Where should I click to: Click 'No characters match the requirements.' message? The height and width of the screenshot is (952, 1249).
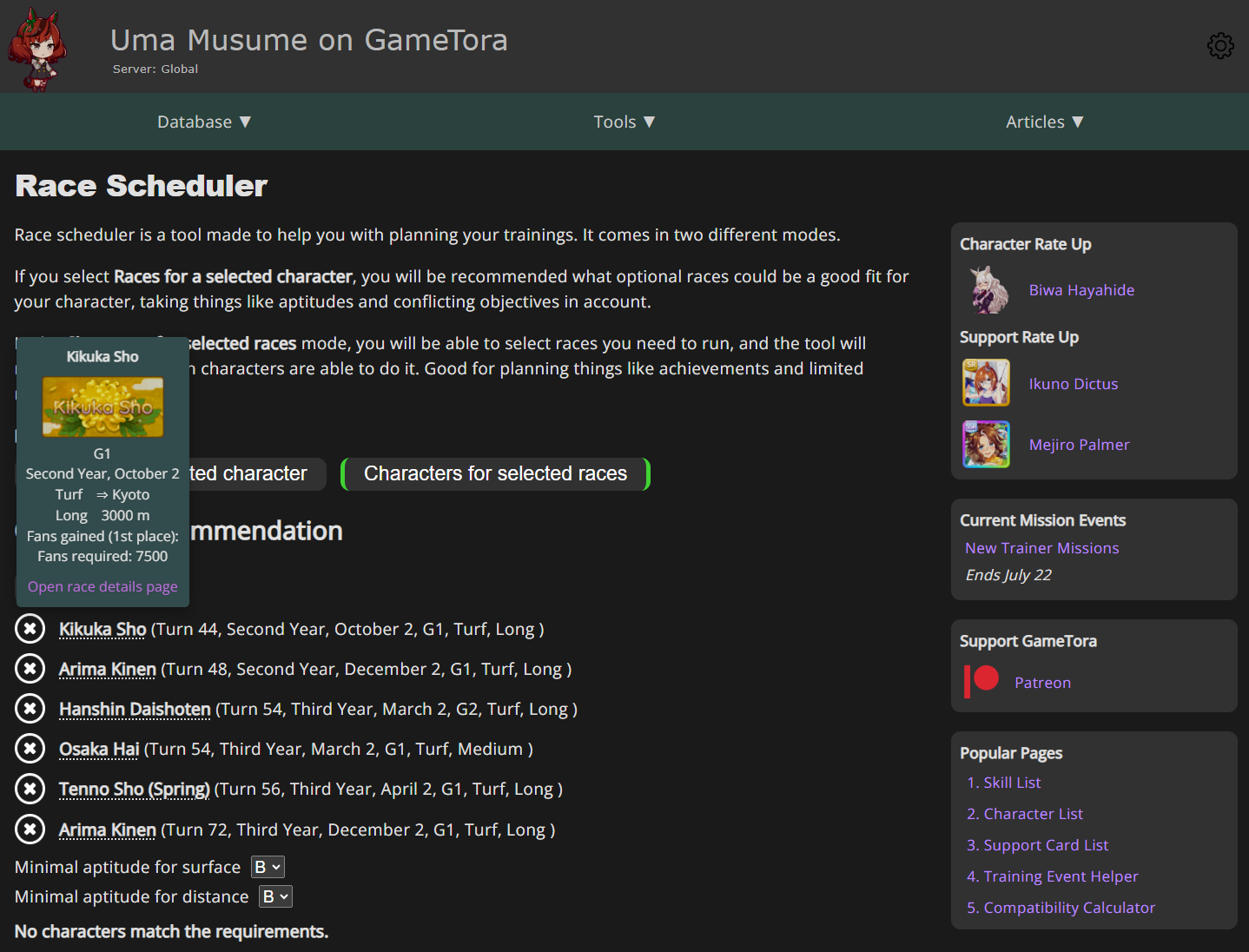172,931
